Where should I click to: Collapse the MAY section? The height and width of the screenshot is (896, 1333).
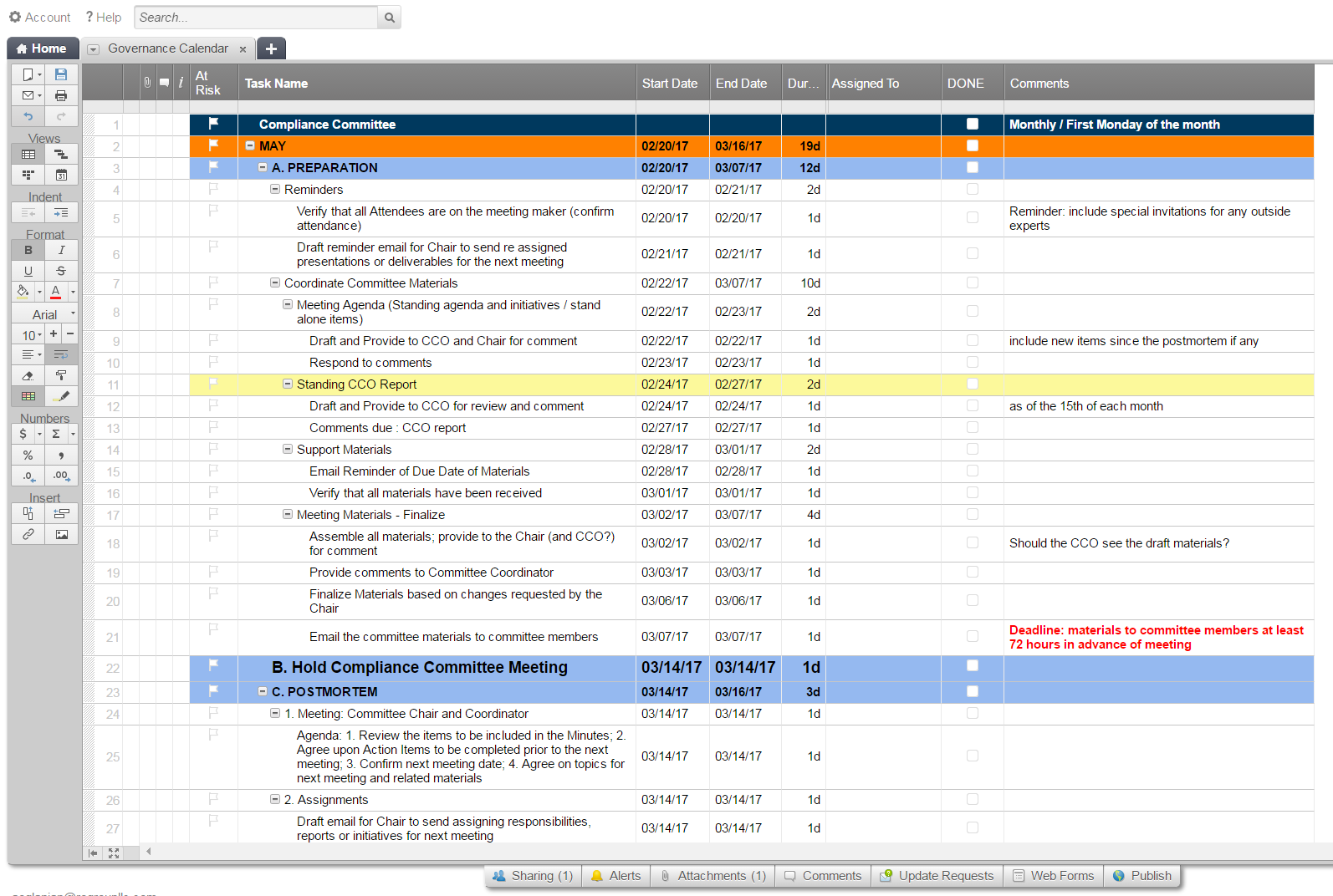tap(250, 145)
